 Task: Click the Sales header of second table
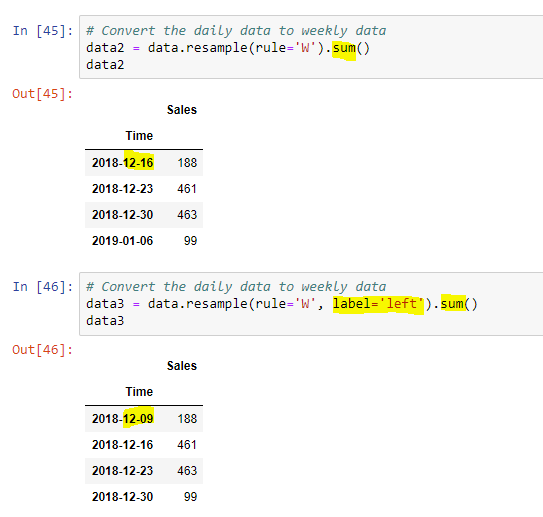181,366
